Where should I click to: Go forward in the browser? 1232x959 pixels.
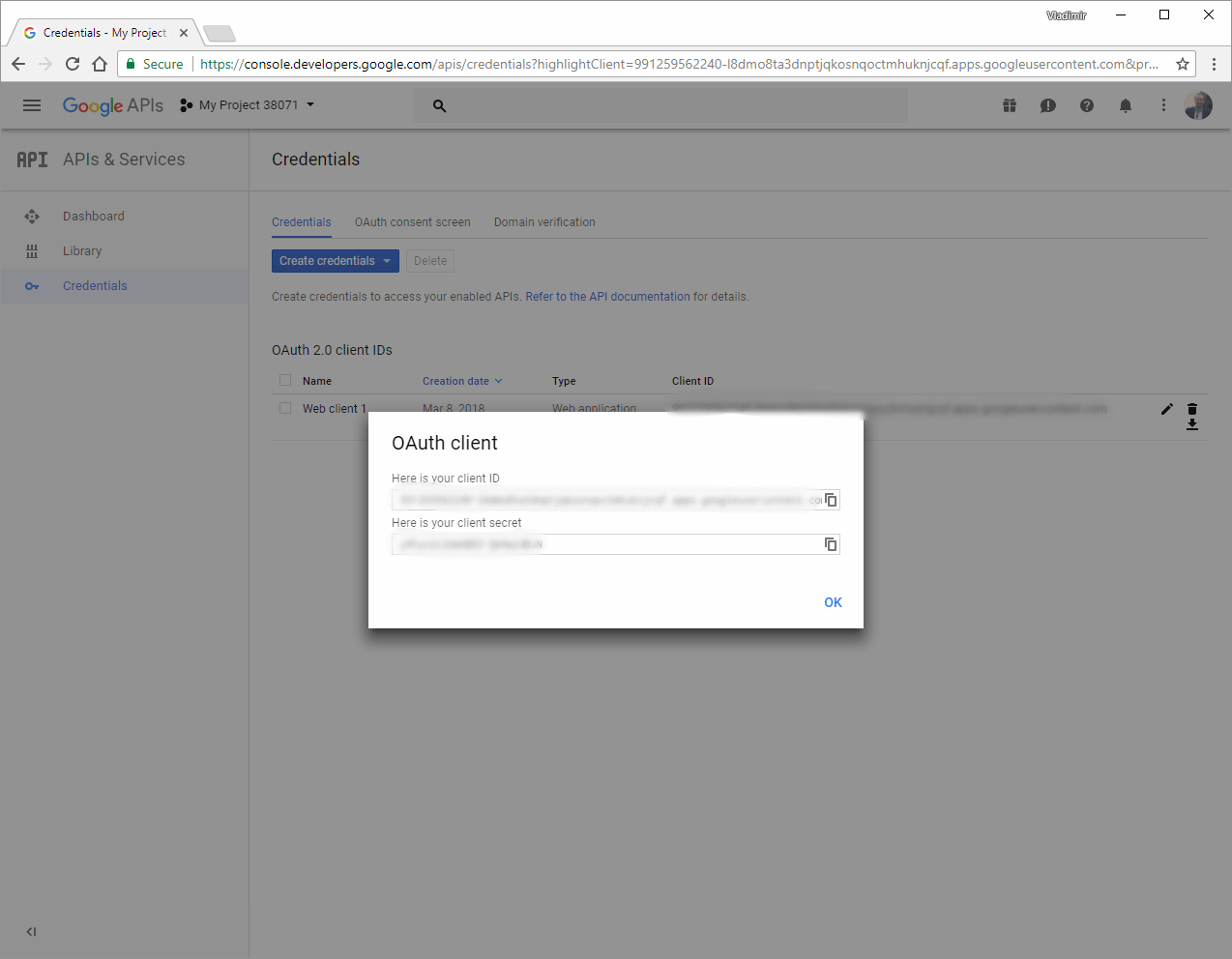point(45,64)
